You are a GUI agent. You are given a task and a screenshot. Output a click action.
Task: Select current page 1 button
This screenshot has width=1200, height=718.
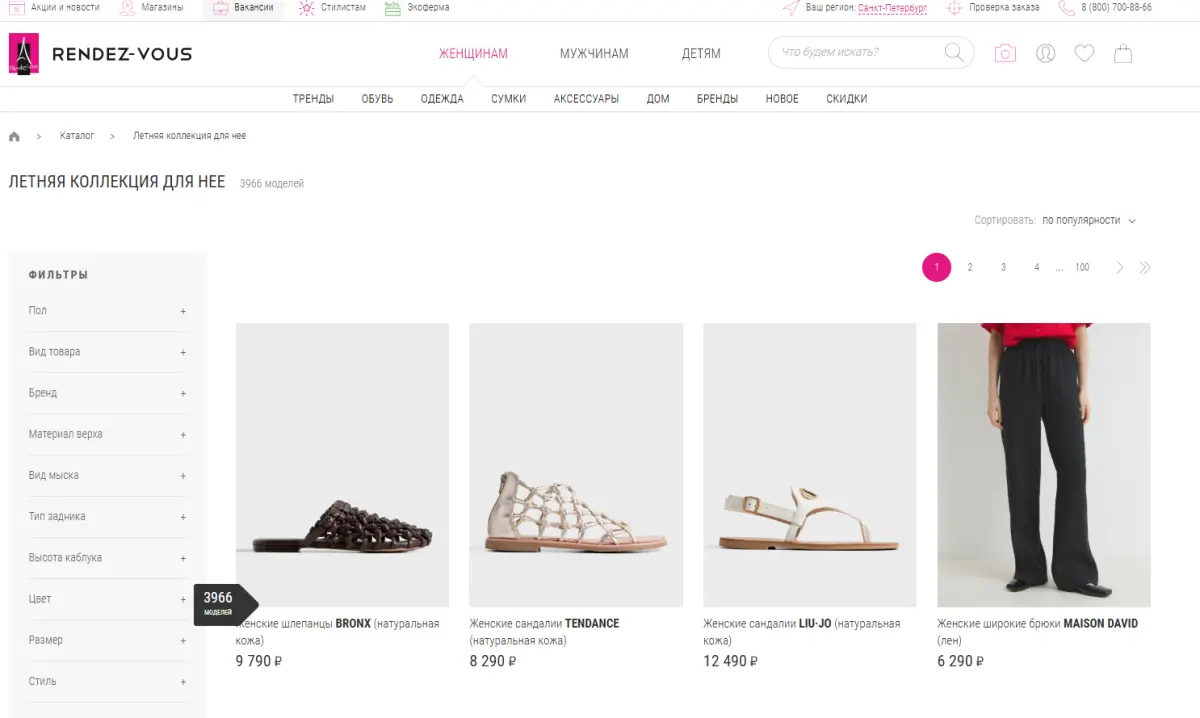click(936, 267)
